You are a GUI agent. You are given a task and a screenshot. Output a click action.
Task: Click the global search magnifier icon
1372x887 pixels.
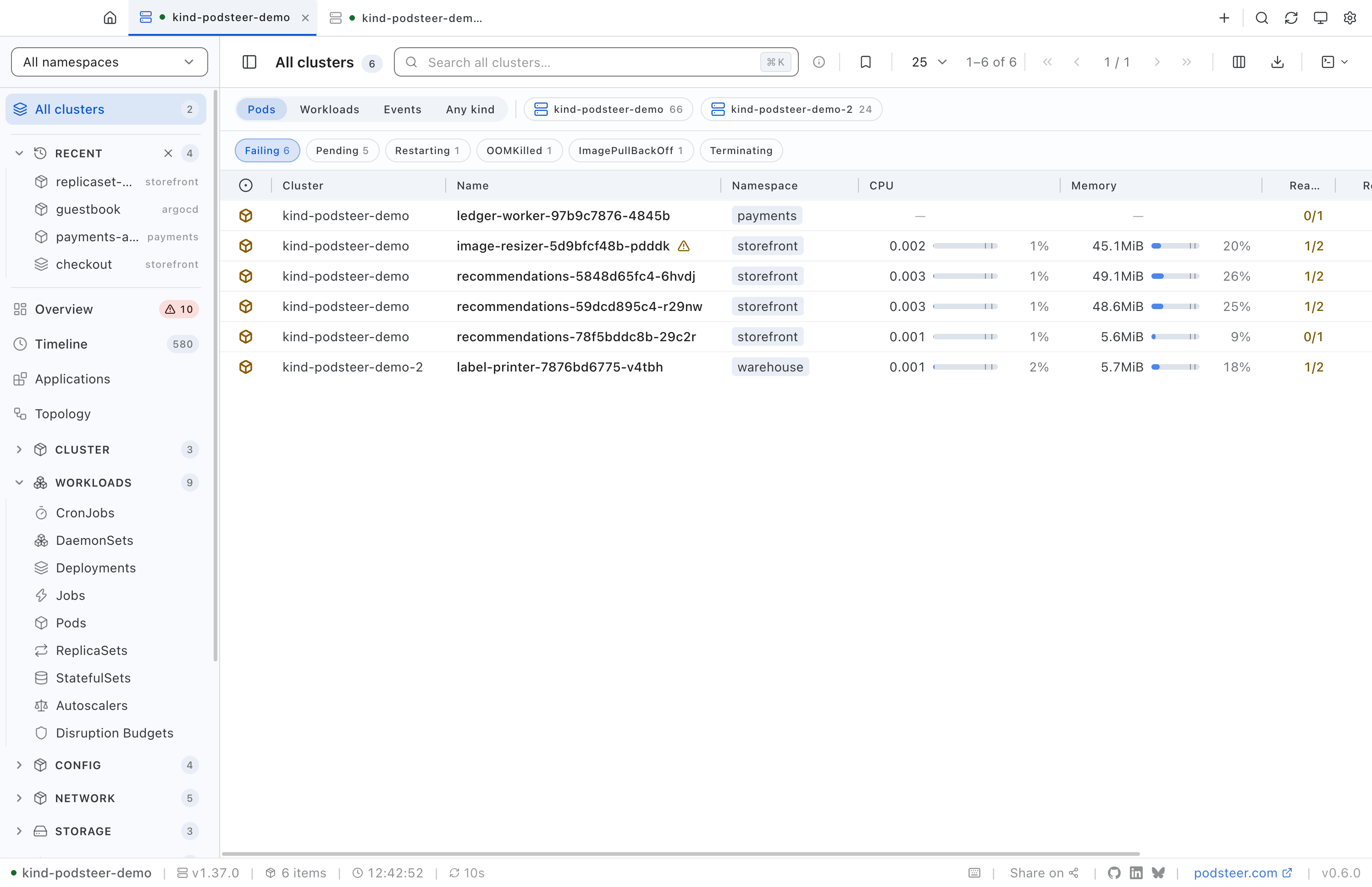pyautogui.click(x=1261, y=18)
